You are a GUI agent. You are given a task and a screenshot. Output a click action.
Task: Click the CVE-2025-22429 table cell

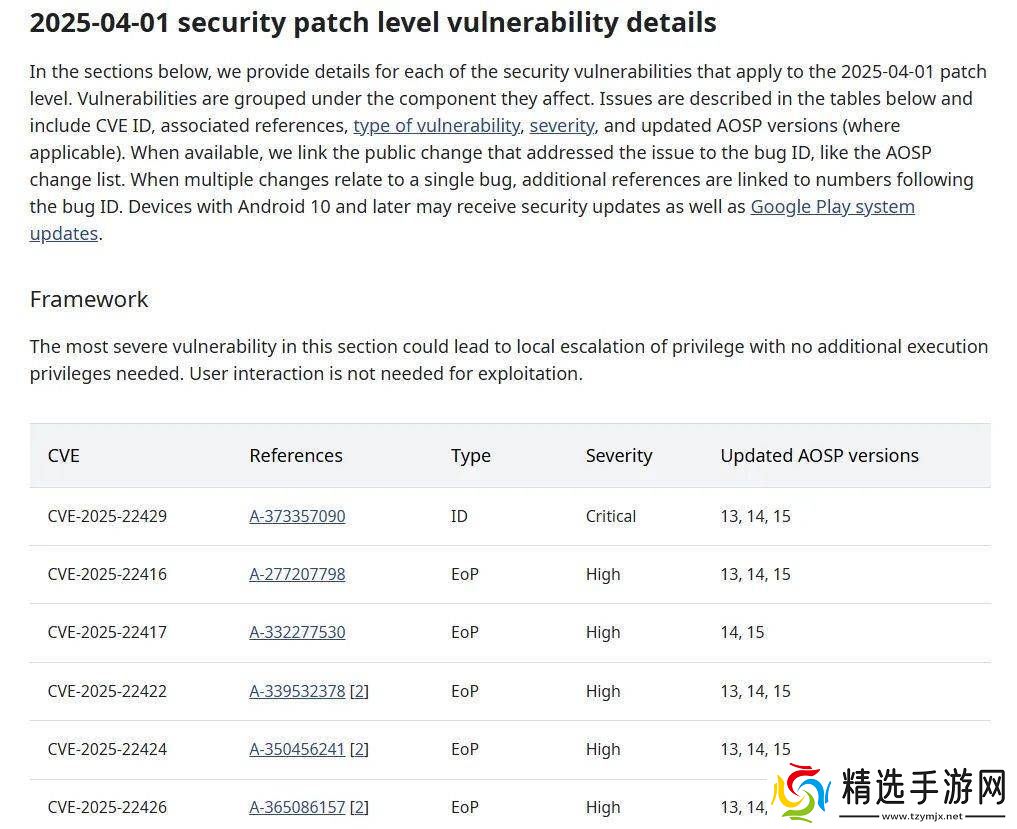(107, 517)
